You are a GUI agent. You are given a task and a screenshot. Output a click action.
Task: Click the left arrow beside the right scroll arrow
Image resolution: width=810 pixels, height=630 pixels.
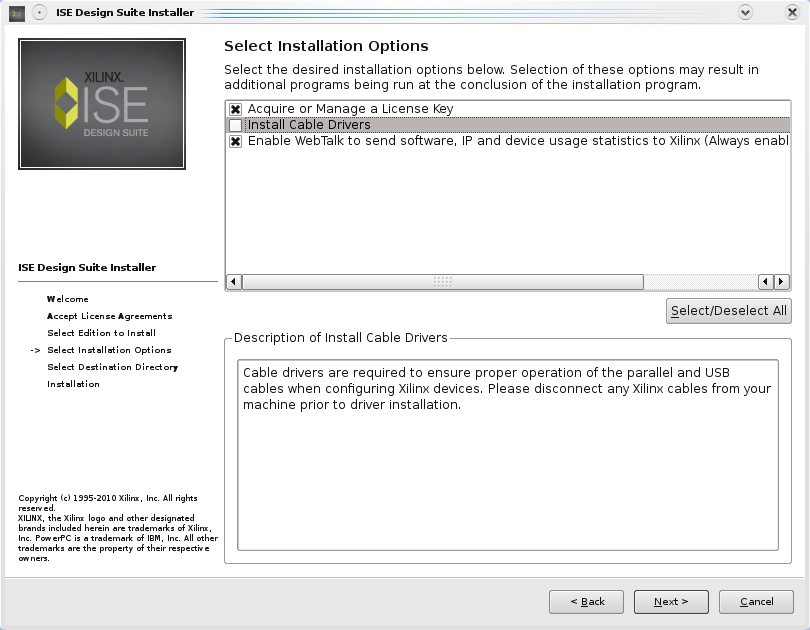(x=766, y=282)
